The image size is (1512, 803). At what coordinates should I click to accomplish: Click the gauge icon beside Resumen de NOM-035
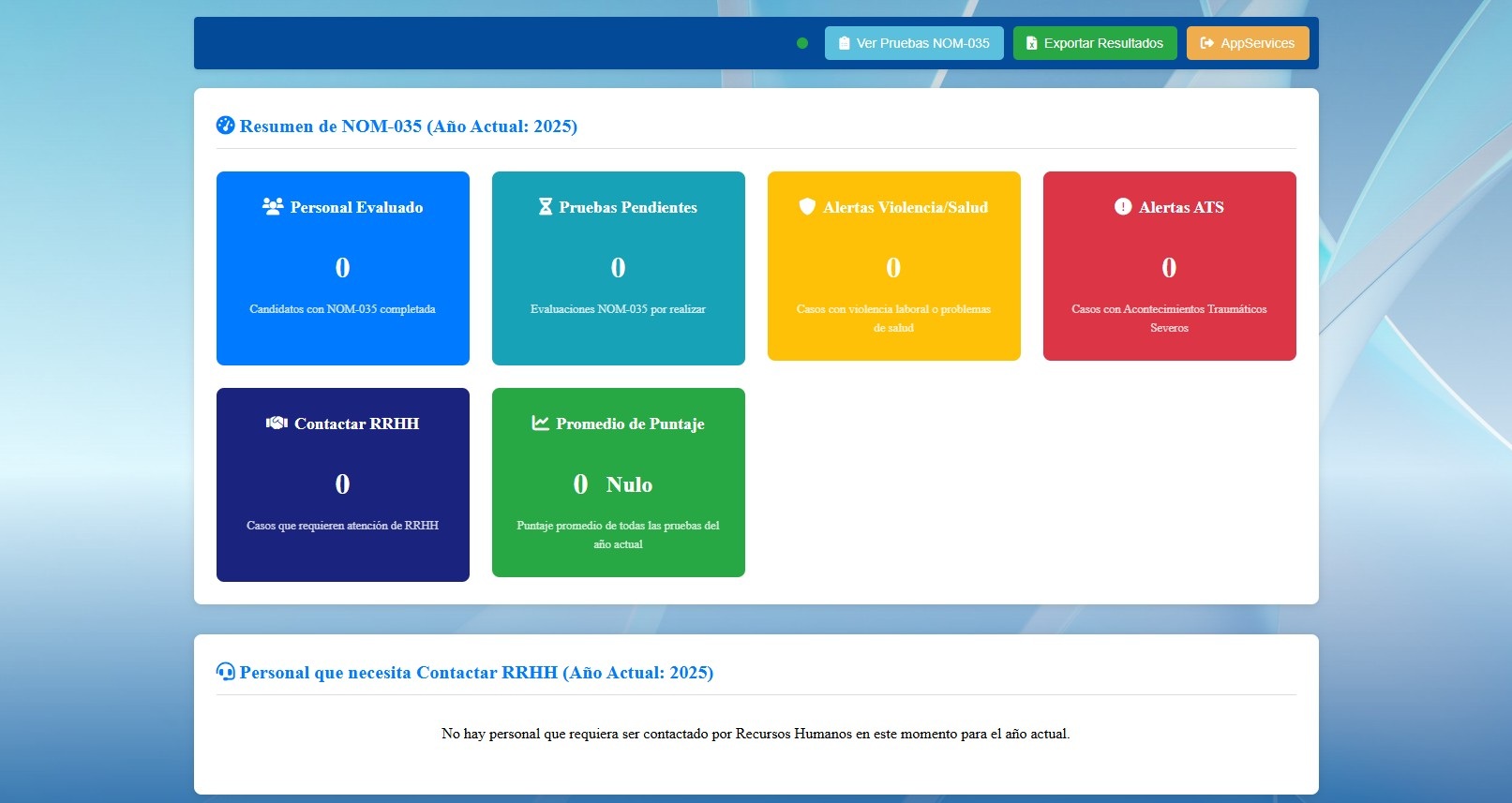(226, 125)
